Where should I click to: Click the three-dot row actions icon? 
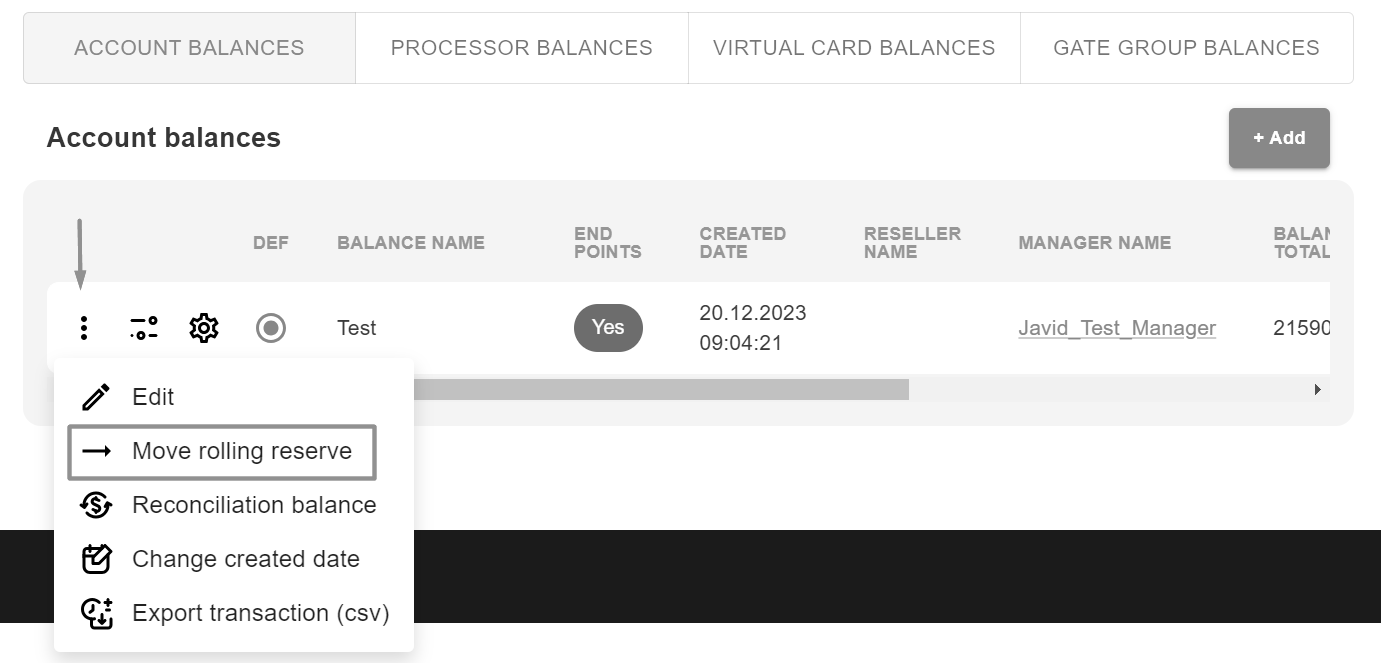(x=84, y=328)
